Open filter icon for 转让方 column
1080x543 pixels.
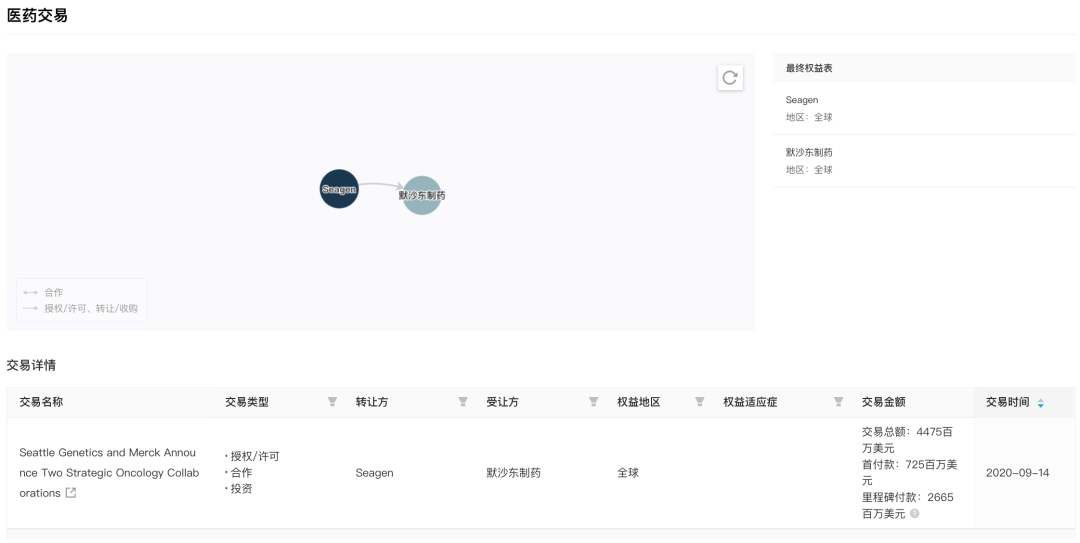pyautogui.click(x=463, y=402)
